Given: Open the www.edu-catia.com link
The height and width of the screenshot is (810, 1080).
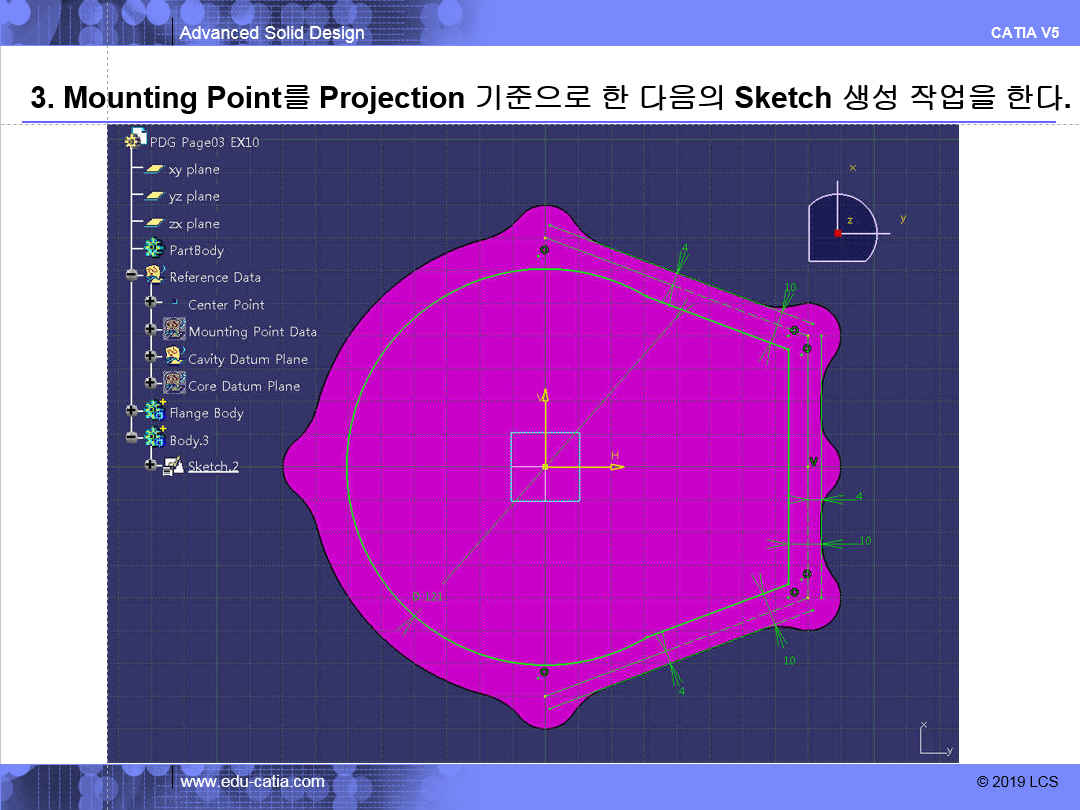Looking at the screenshot, I should tap(252, 781).
